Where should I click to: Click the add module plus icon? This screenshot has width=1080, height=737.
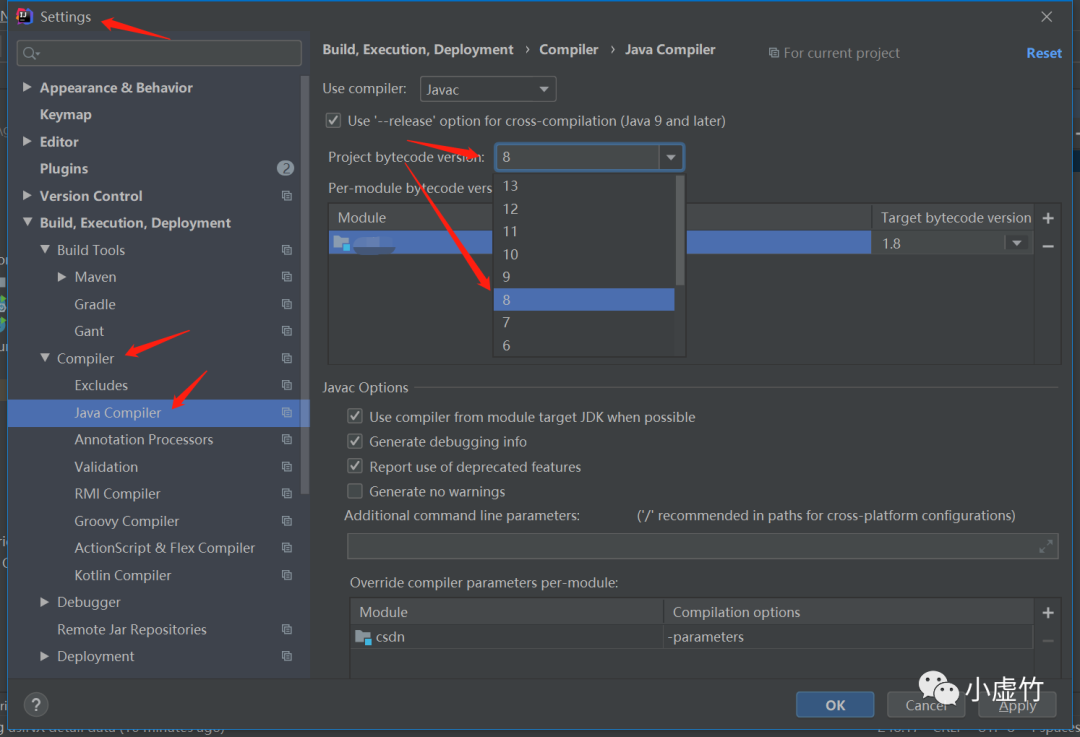[1048, 218]
